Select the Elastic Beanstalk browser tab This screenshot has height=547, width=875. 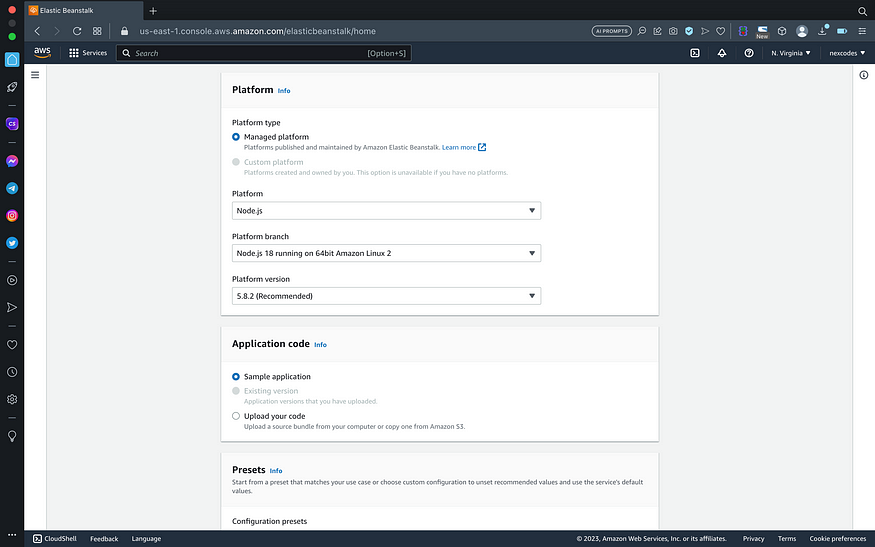tap(84, 11)
